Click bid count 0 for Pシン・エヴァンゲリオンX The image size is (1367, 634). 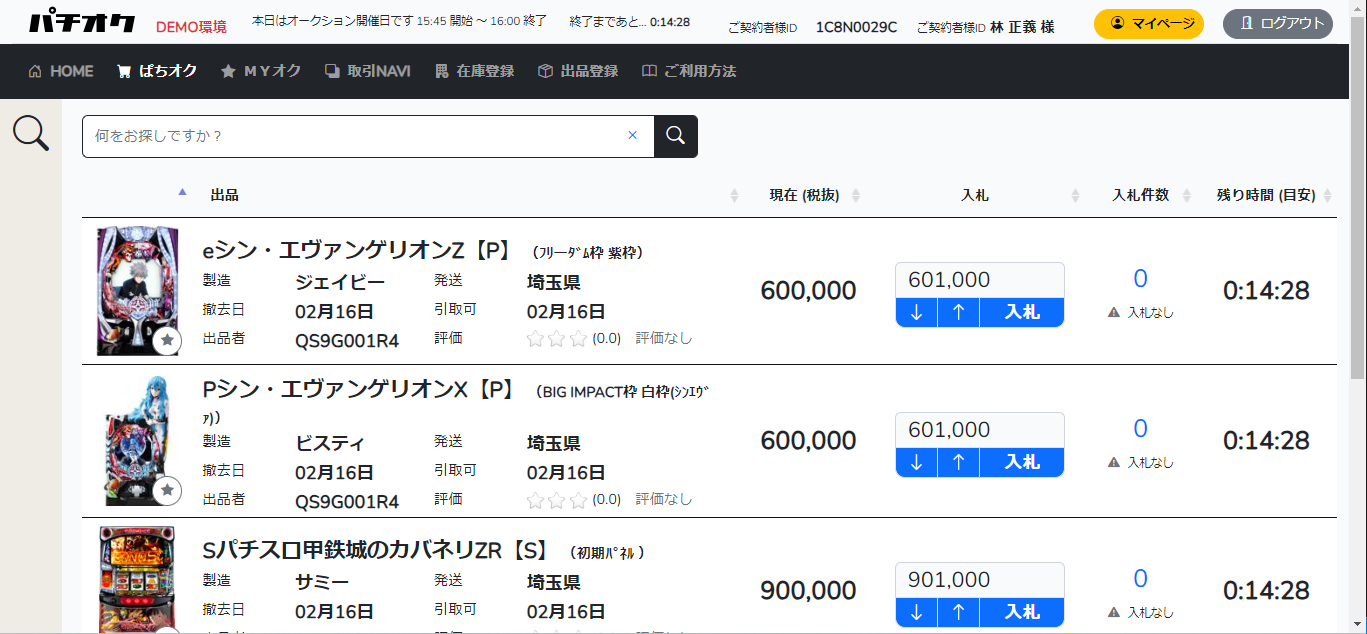pyautogui.click(x=1140, y=429)
